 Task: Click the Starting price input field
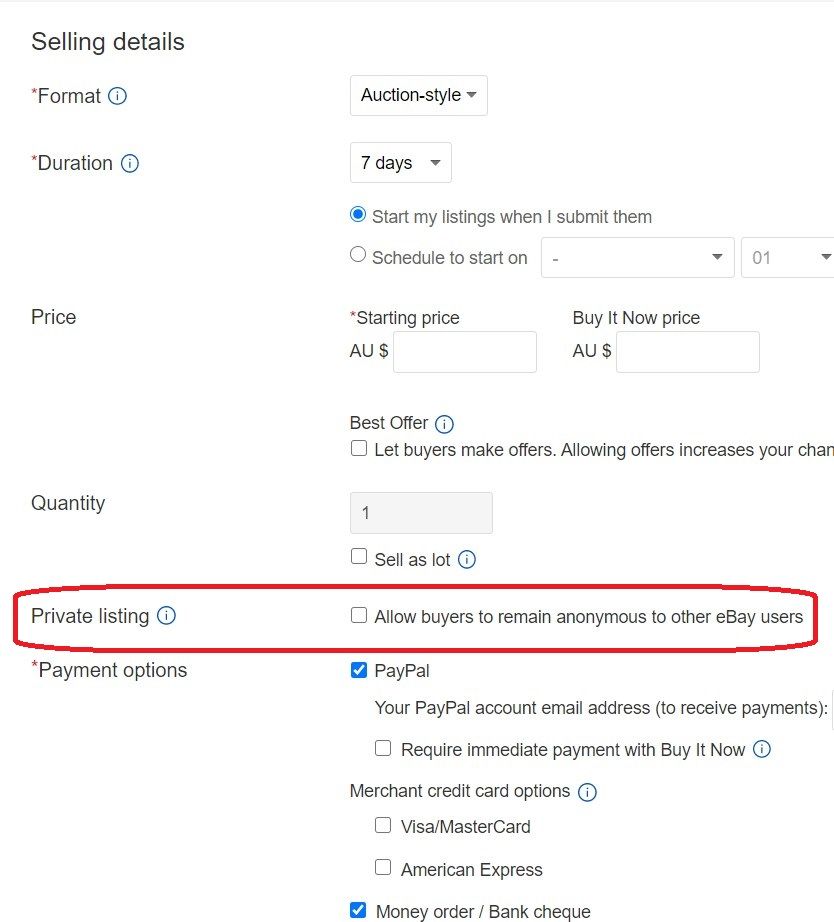coord(465,352)
